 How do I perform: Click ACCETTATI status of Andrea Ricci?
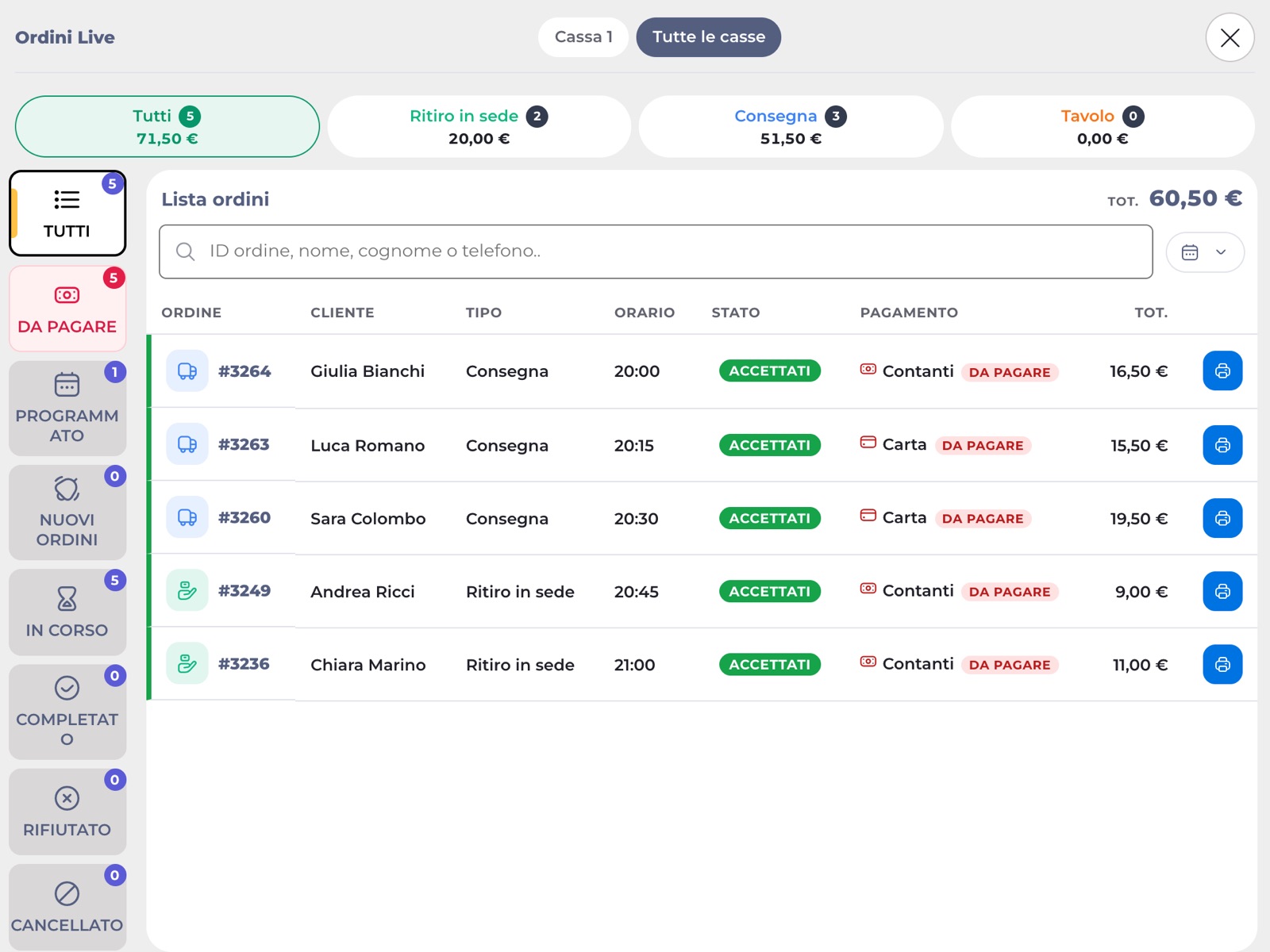click(x=770, y=591)
